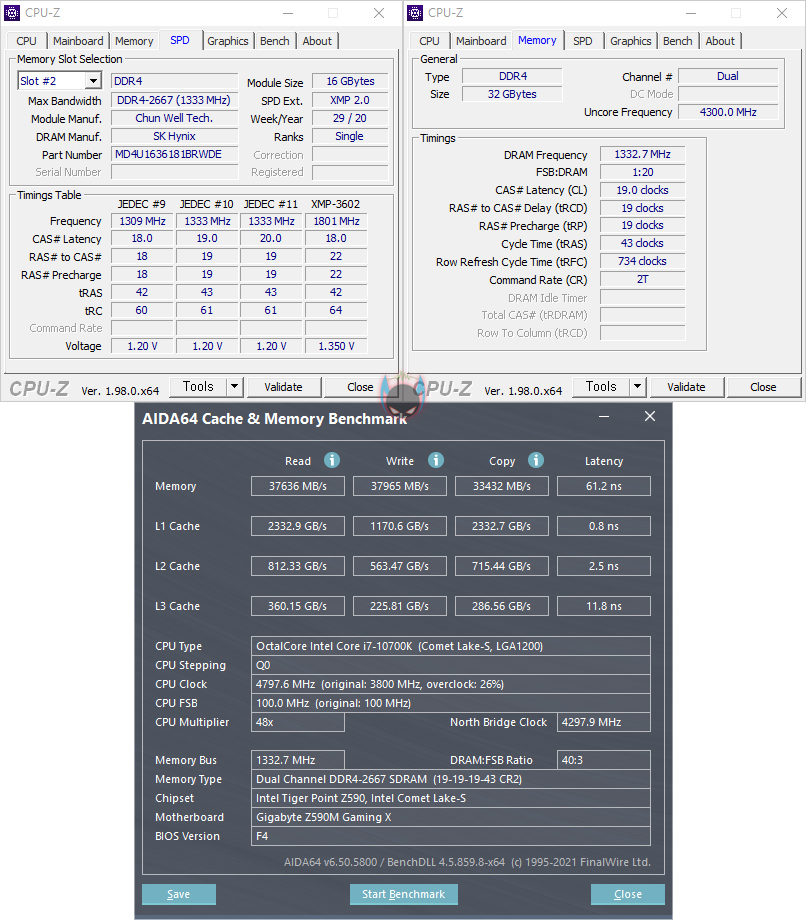Image resolution: width=806 pixels, height=920 pixels.
Task: Open Bench tab in right CPU-Z window
Action: [678, 41]
